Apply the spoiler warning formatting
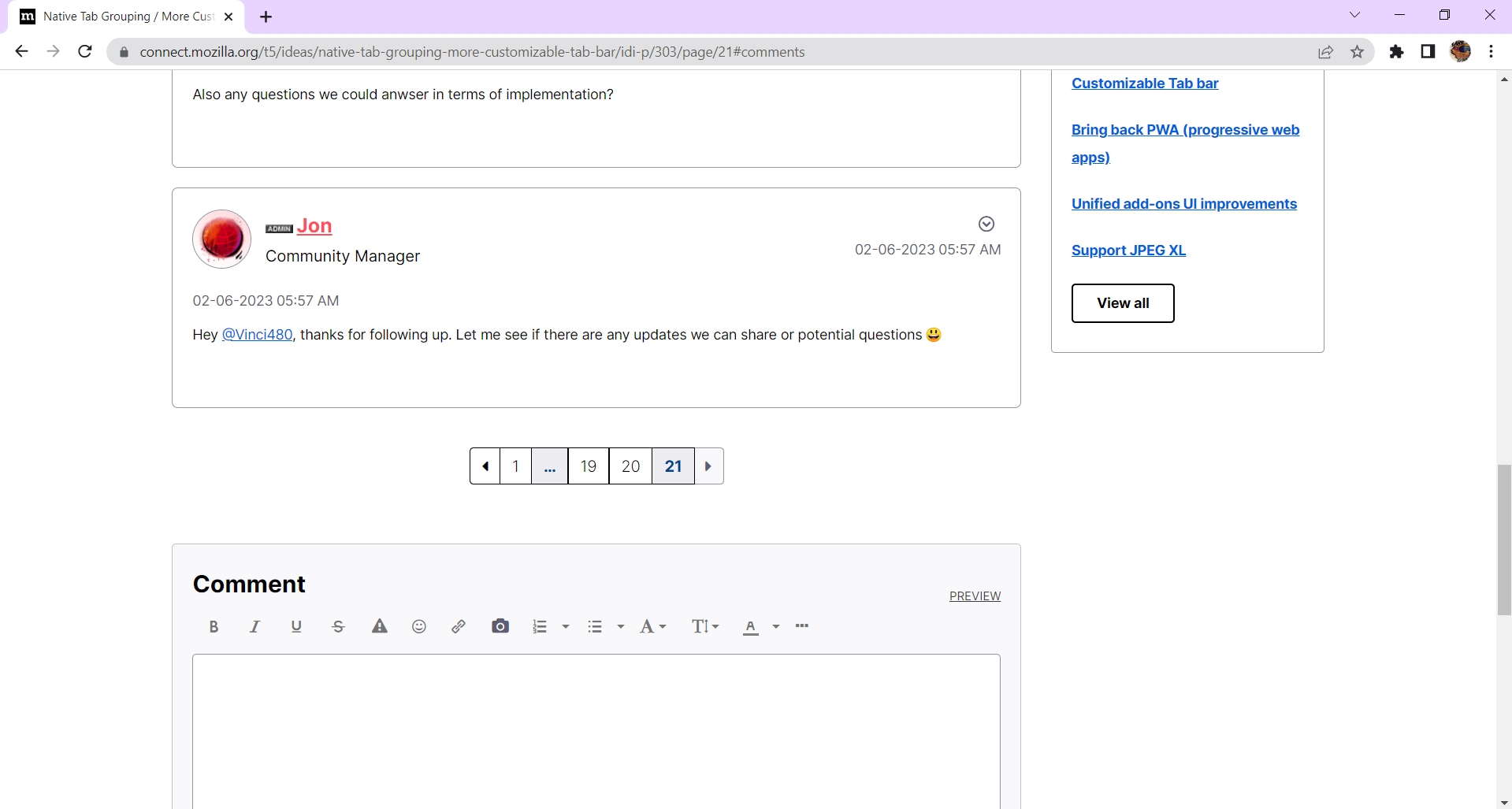 click(379, 626)
